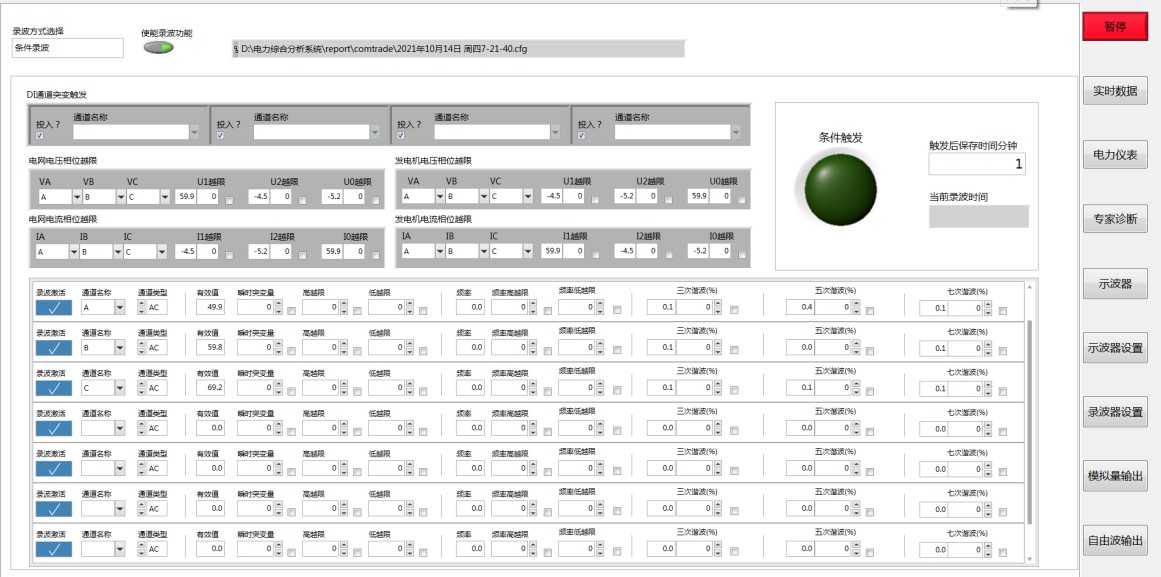Enable I2越限 checkbox in 发电机电流相位越限

coord(669,255)
